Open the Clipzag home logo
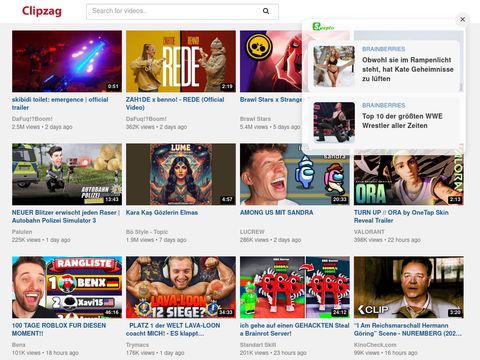The image size is (480, 360). (x=42, y=11)
